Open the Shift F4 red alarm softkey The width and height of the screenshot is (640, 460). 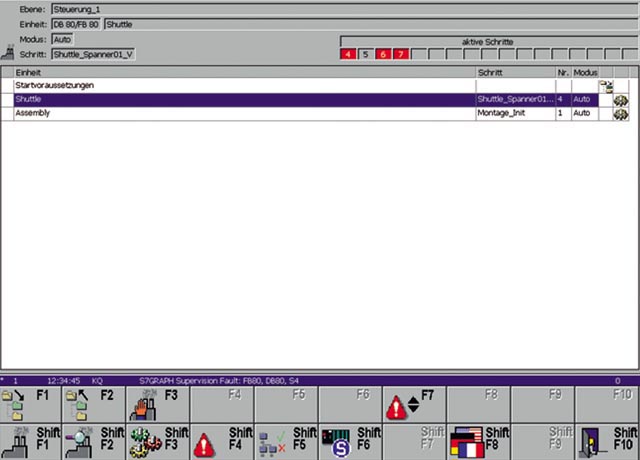(x=222, y=441)
